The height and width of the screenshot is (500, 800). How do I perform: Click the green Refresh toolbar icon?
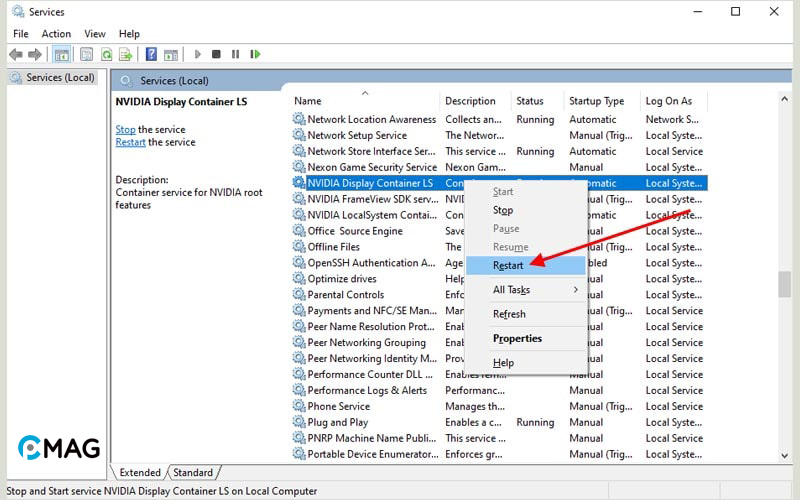[106, 54]
